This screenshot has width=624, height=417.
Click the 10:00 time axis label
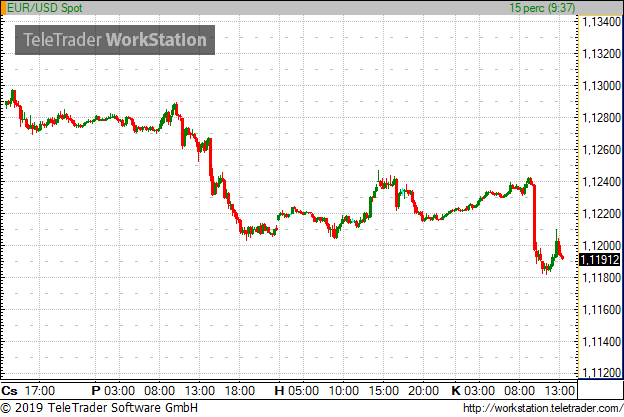pyautogui.click(x=343, y=391)
